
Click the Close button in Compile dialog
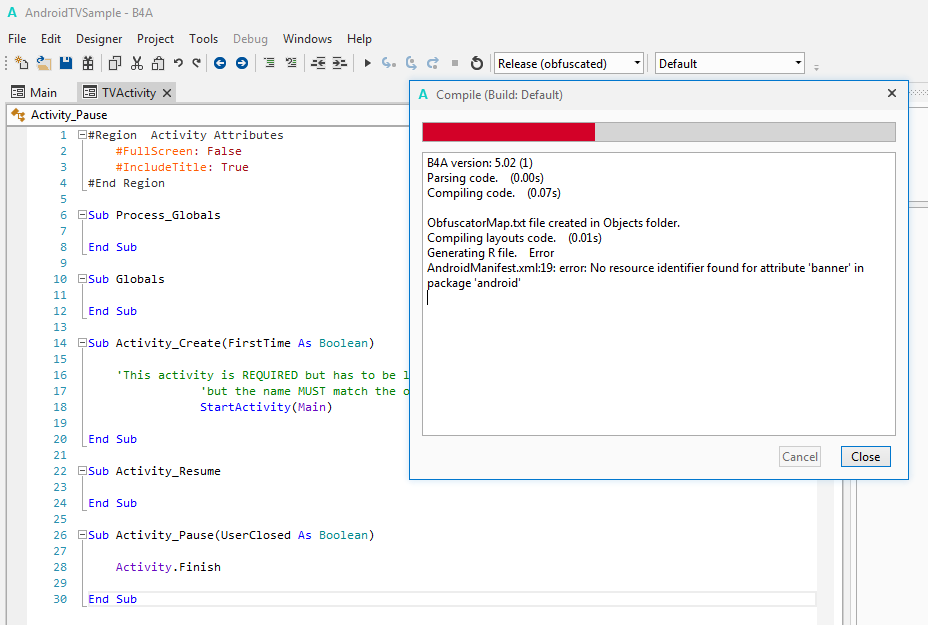pos(865,457)
